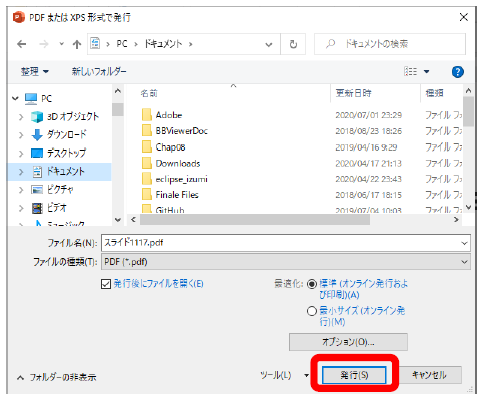Click date 2018/08/23 18:26
This screenshot has width=479, height=399.
pyautogui.click(x=368, y=131)
